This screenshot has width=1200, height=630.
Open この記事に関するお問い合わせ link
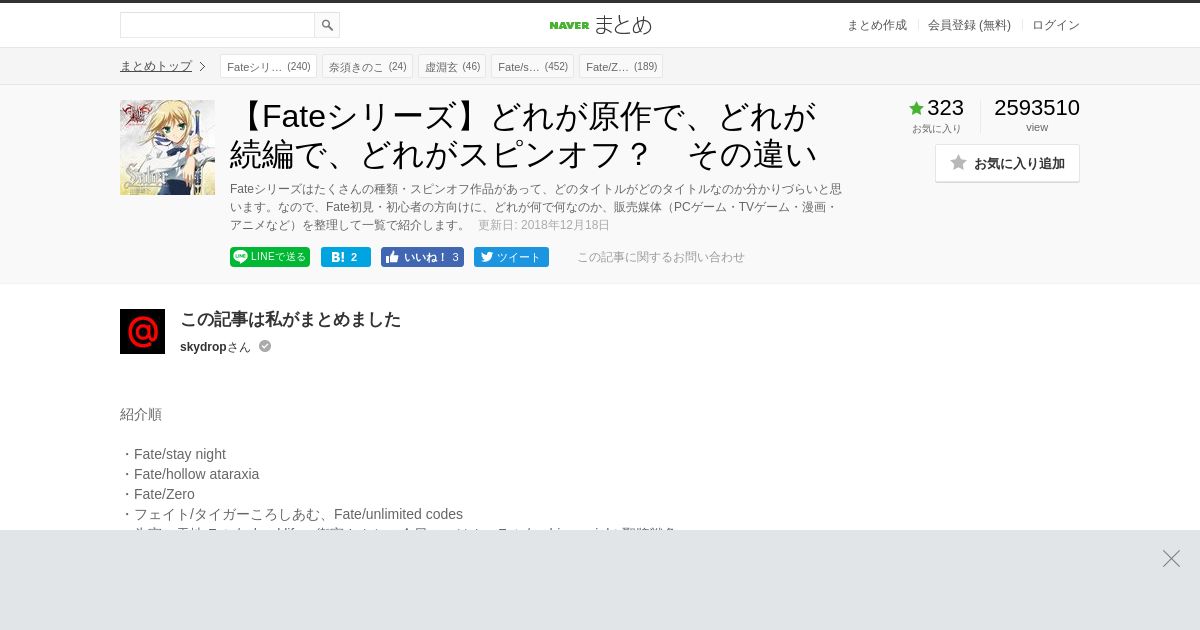point(661,257)
